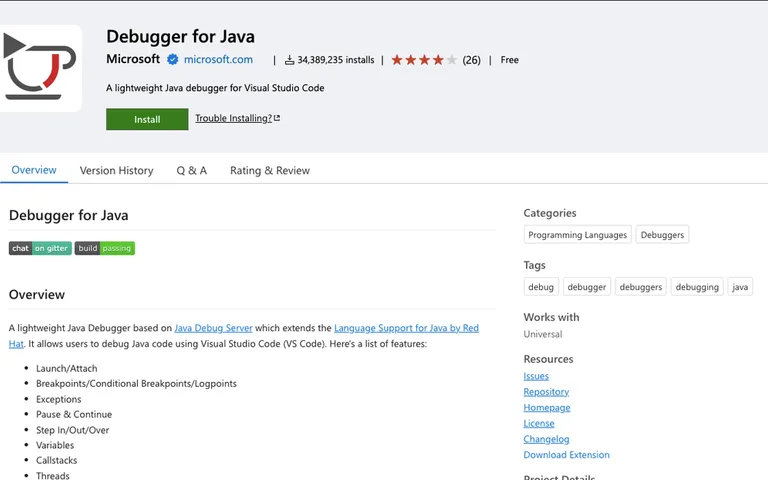Open the Homepage resource link
Viewport: 768px width, 480px height.
pyautogui.click(x=547, y=408)
